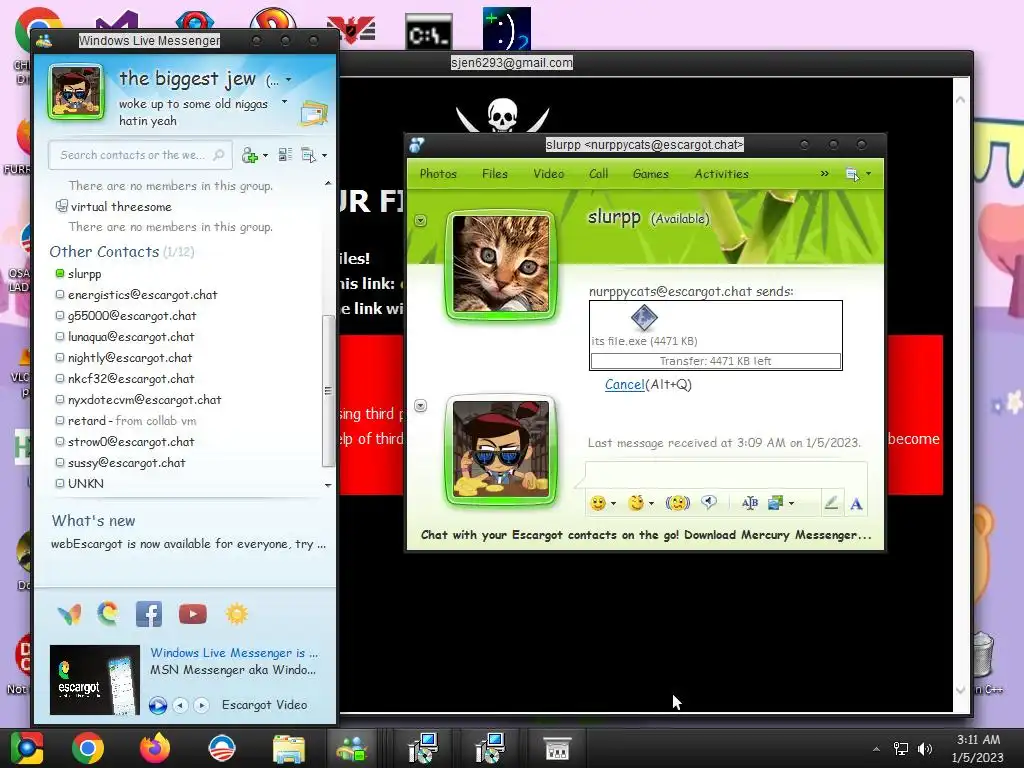Open the add contact dropdown arrow

[x=265, y=155]
